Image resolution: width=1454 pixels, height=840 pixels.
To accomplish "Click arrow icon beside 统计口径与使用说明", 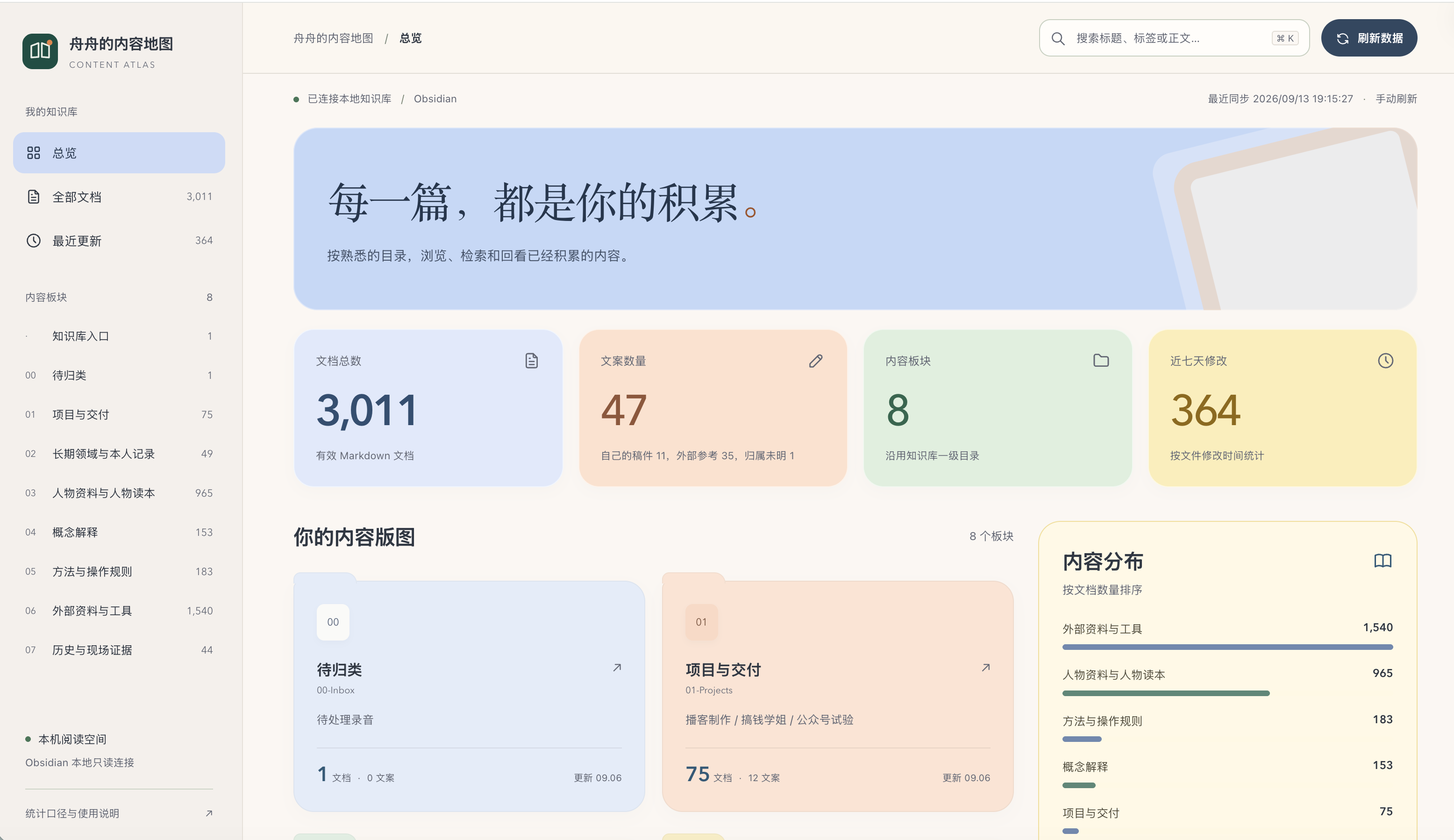I will pos(209,813).
